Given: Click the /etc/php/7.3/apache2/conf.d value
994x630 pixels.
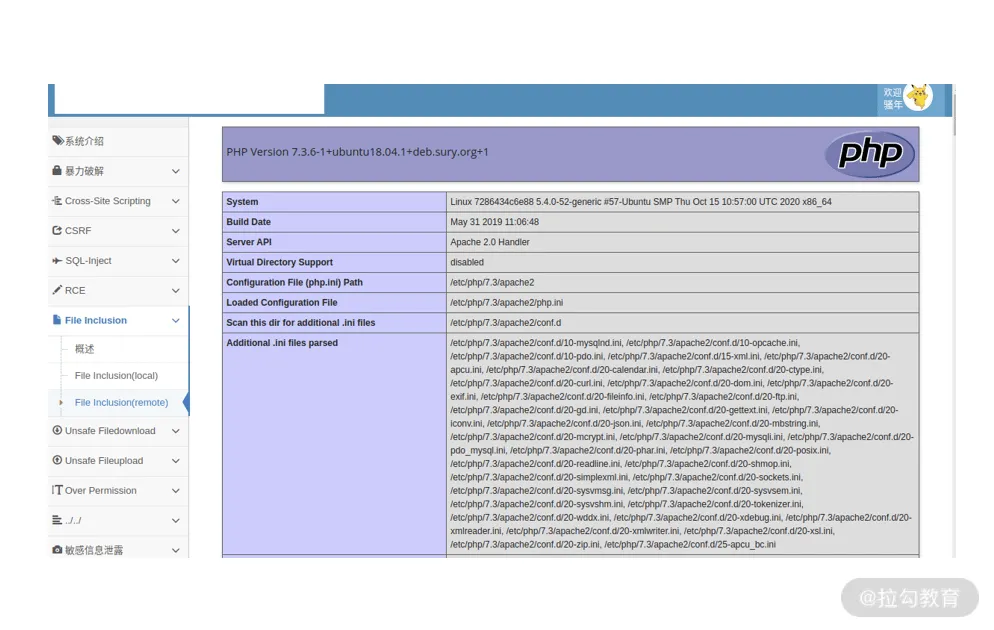Looking at the screenshot, I should [x=506, y=323].
